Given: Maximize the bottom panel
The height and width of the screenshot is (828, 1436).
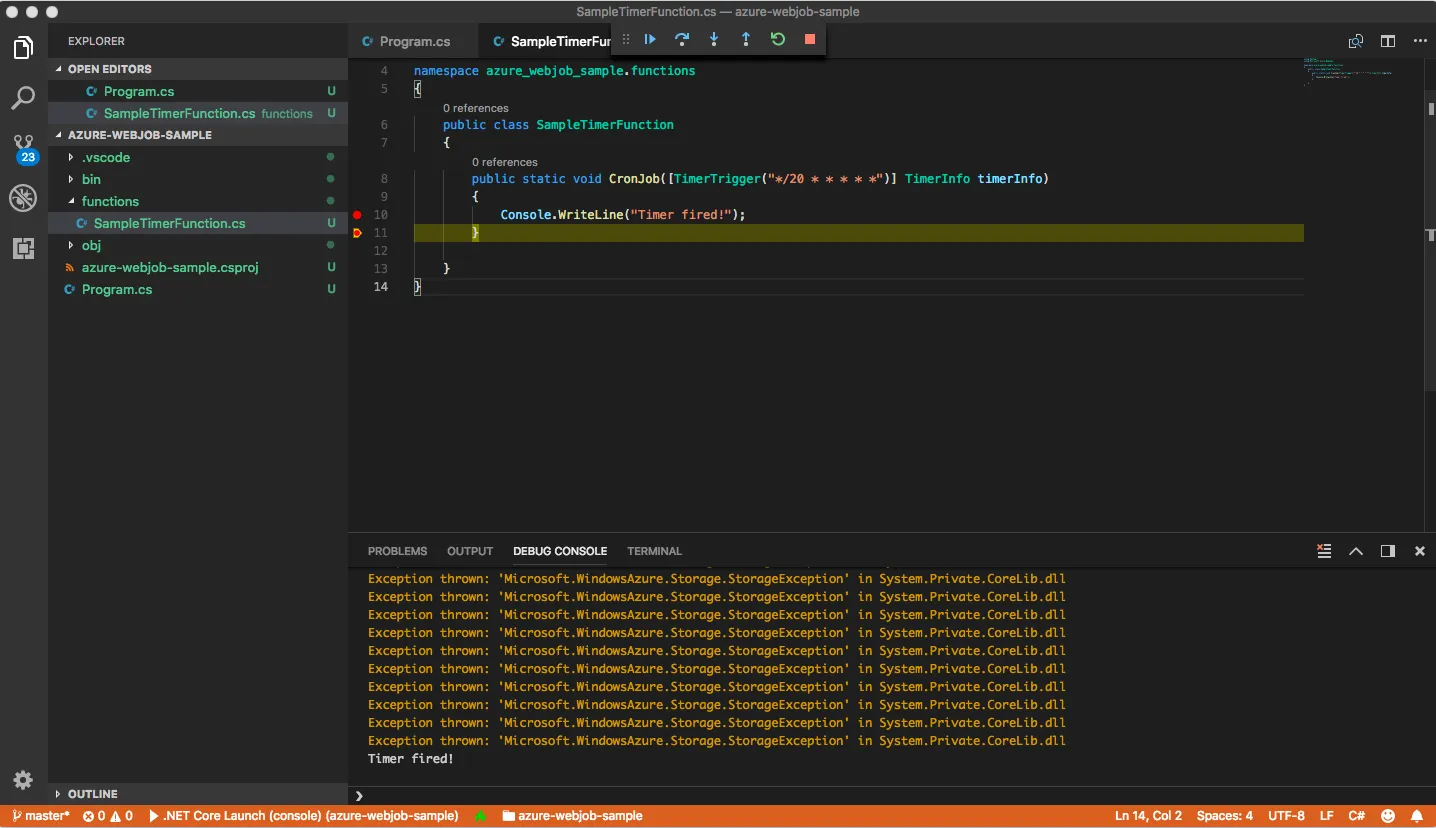Looking at the screenshot, I should pyautogui.click(x=1356, y=551).
